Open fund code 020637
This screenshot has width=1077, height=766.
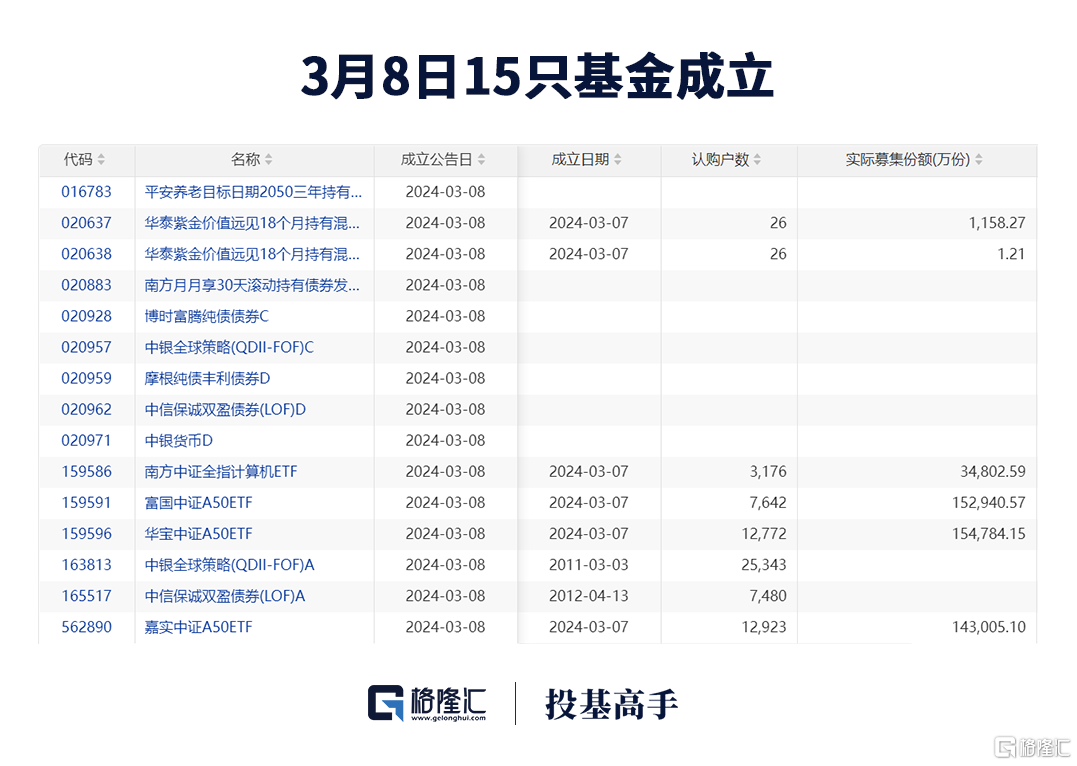87,223
